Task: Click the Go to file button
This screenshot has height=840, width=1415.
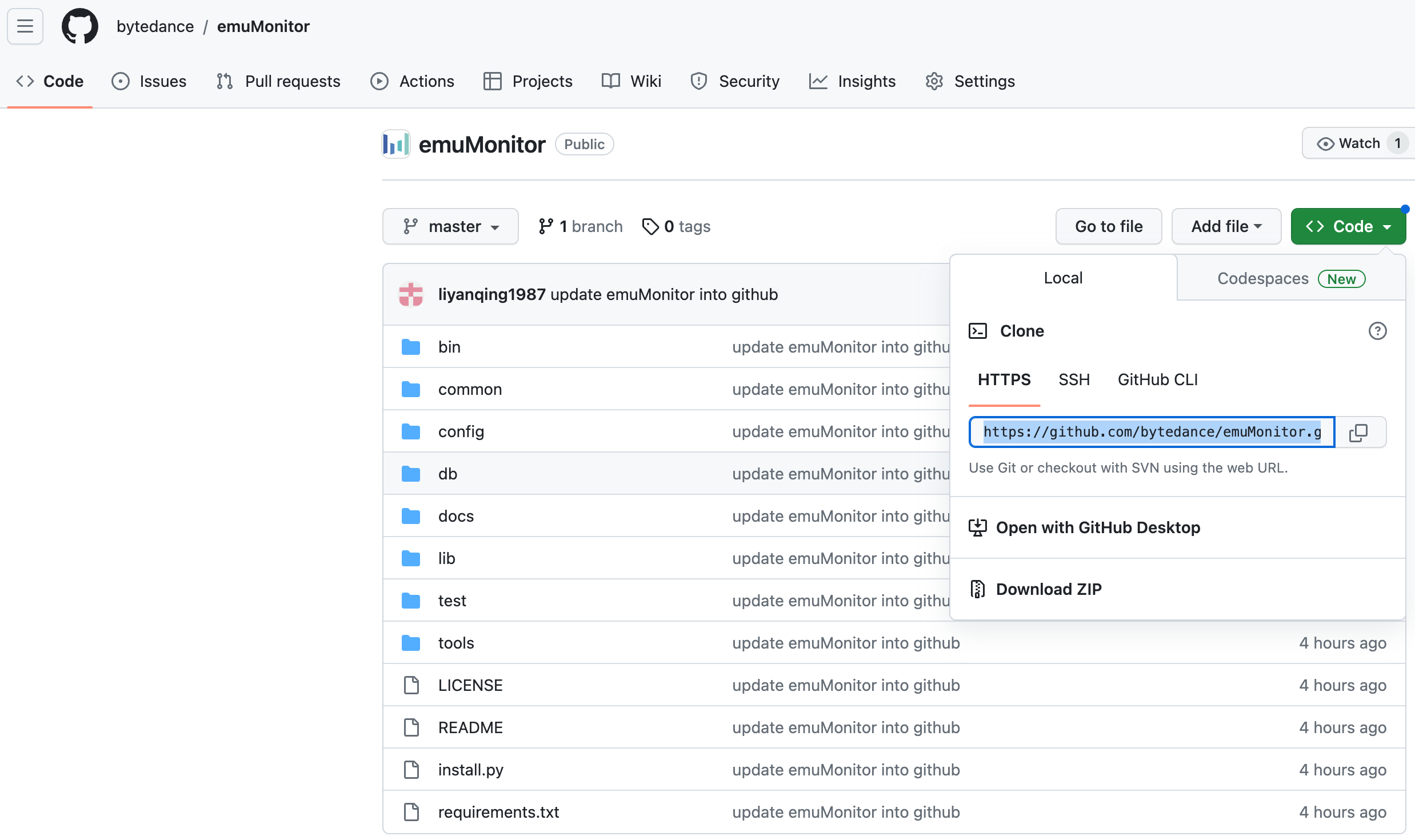Action: [1109, 226]
